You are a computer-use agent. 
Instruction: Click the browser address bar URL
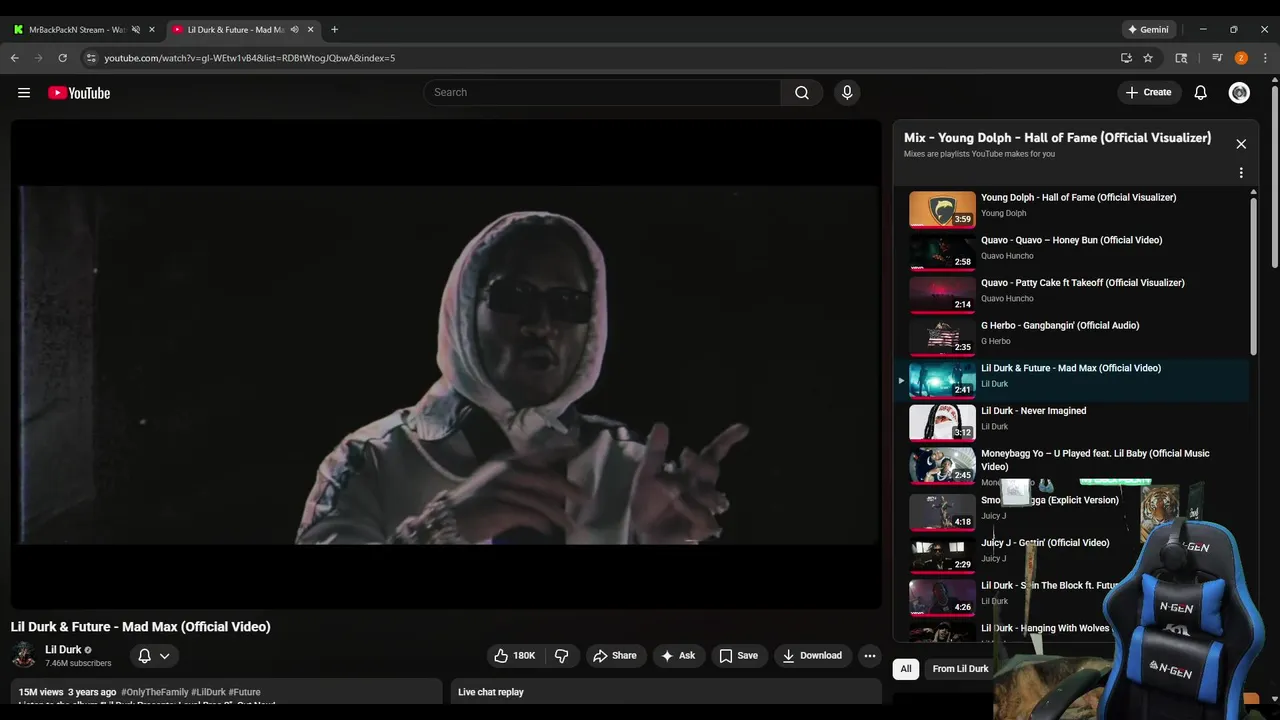[x=249, y=58]
